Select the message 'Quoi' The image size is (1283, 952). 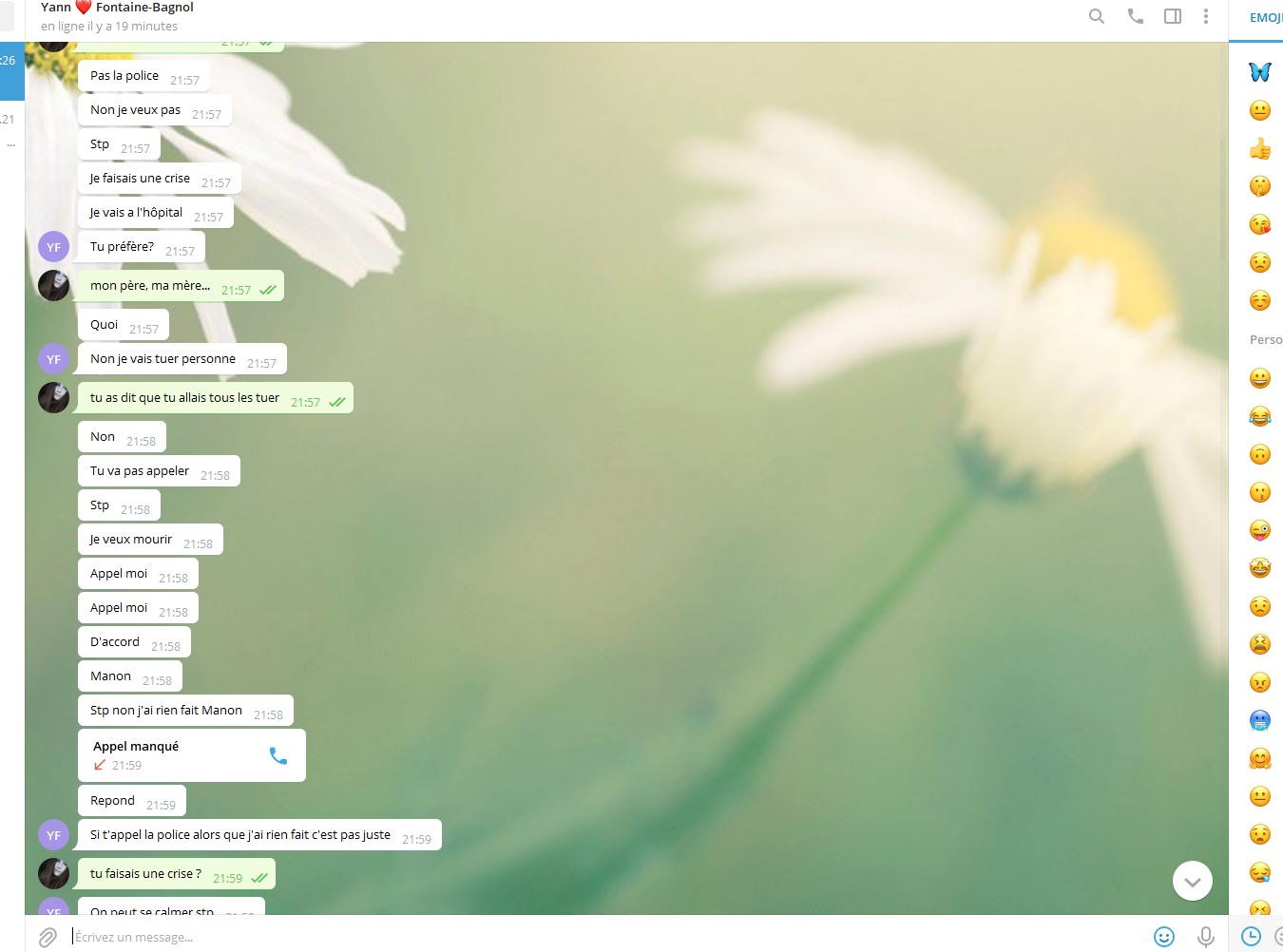pyautogui.click(x=124, y=325)
